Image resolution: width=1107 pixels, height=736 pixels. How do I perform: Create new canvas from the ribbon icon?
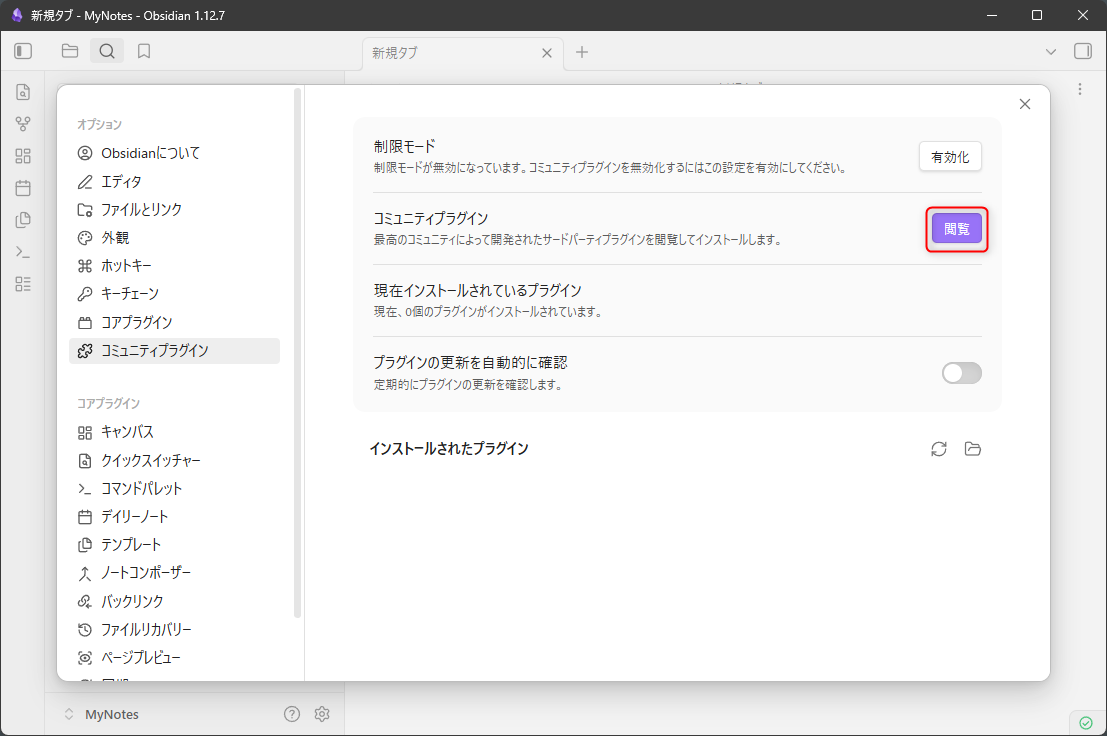pos(23,156)
